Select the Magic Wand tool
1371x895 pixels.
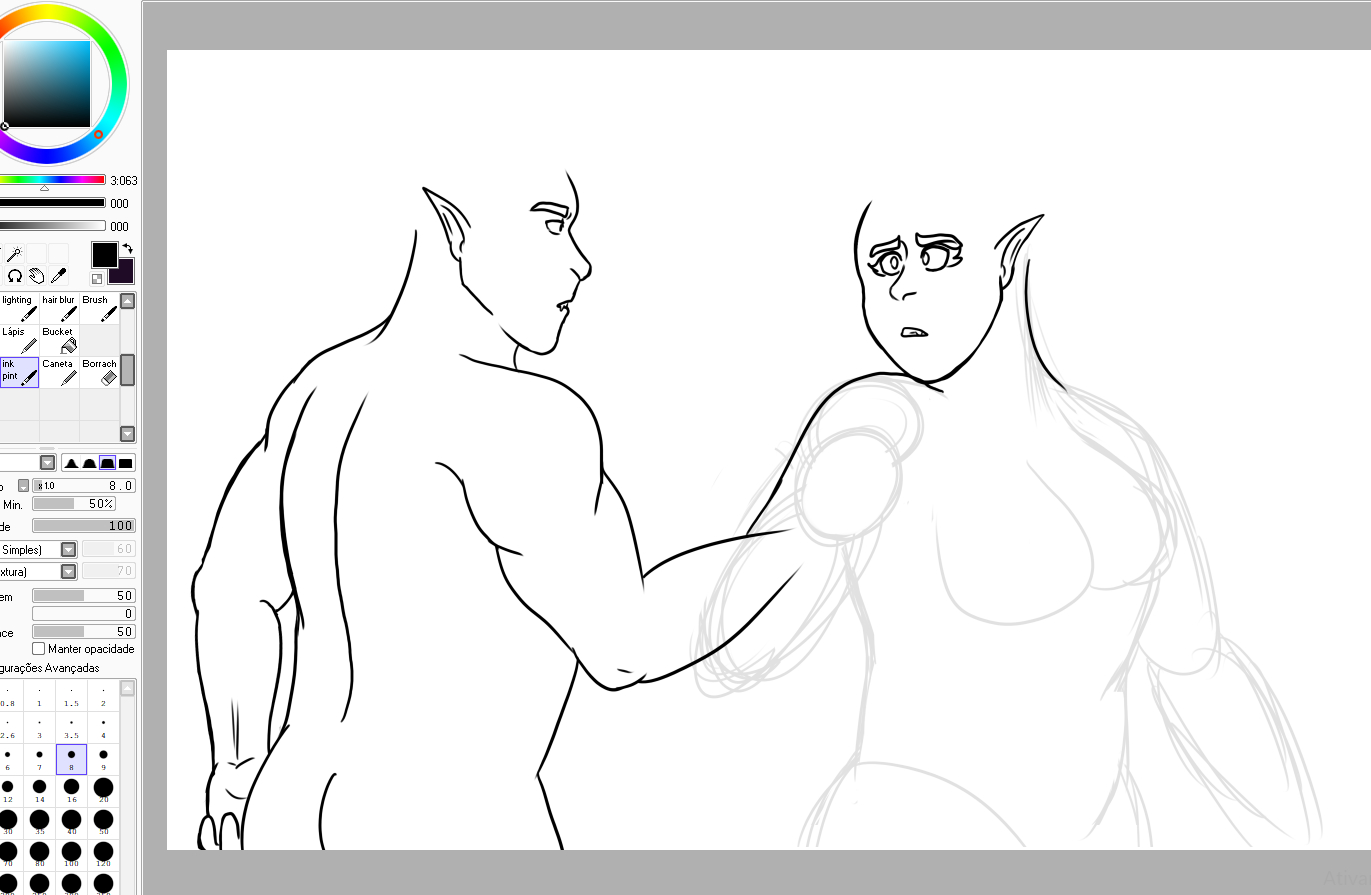[x=14, y=255]
